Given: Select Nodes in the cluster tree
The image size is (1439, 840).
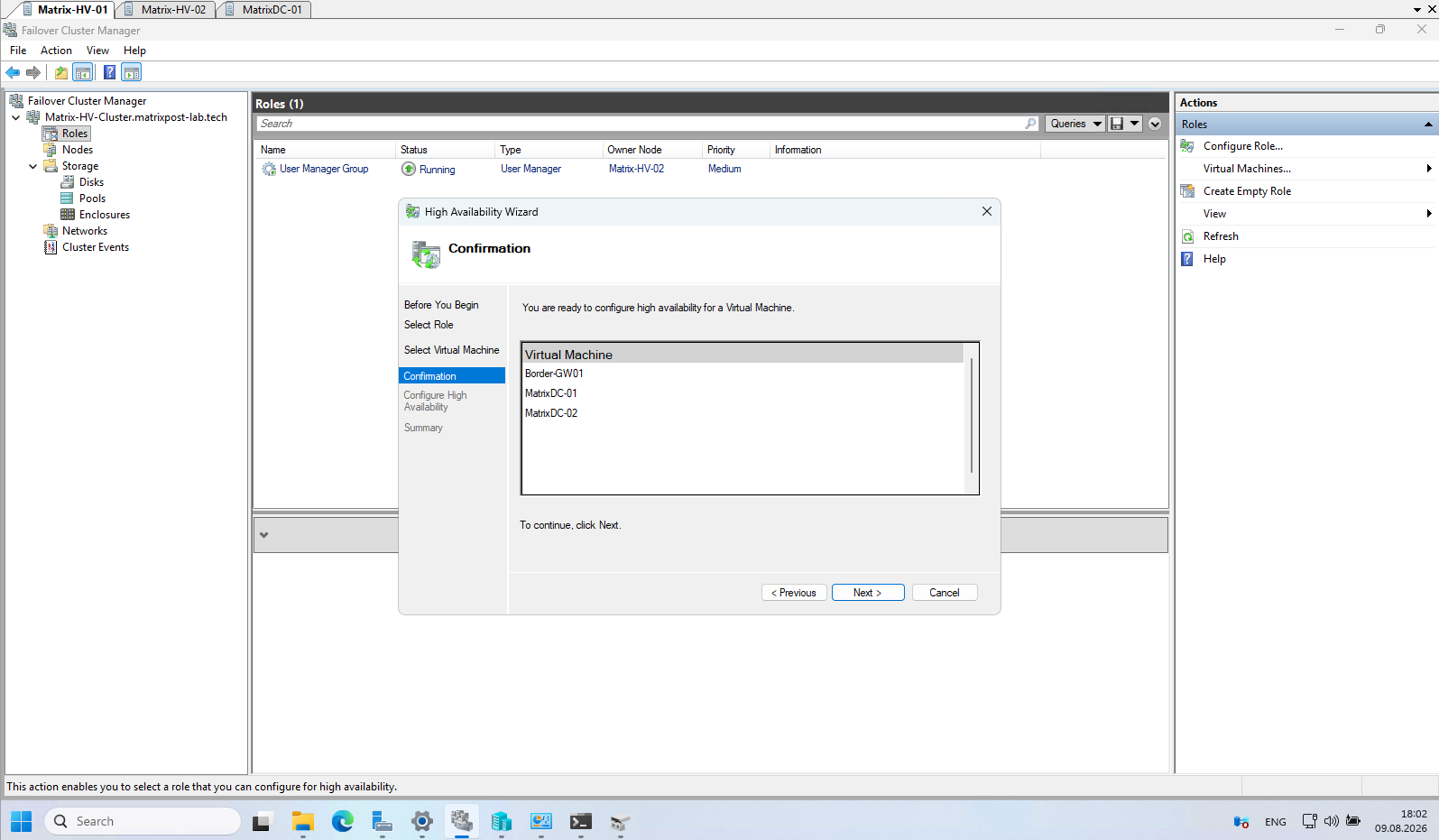Looking at the screenshot, I should [78, 150].
